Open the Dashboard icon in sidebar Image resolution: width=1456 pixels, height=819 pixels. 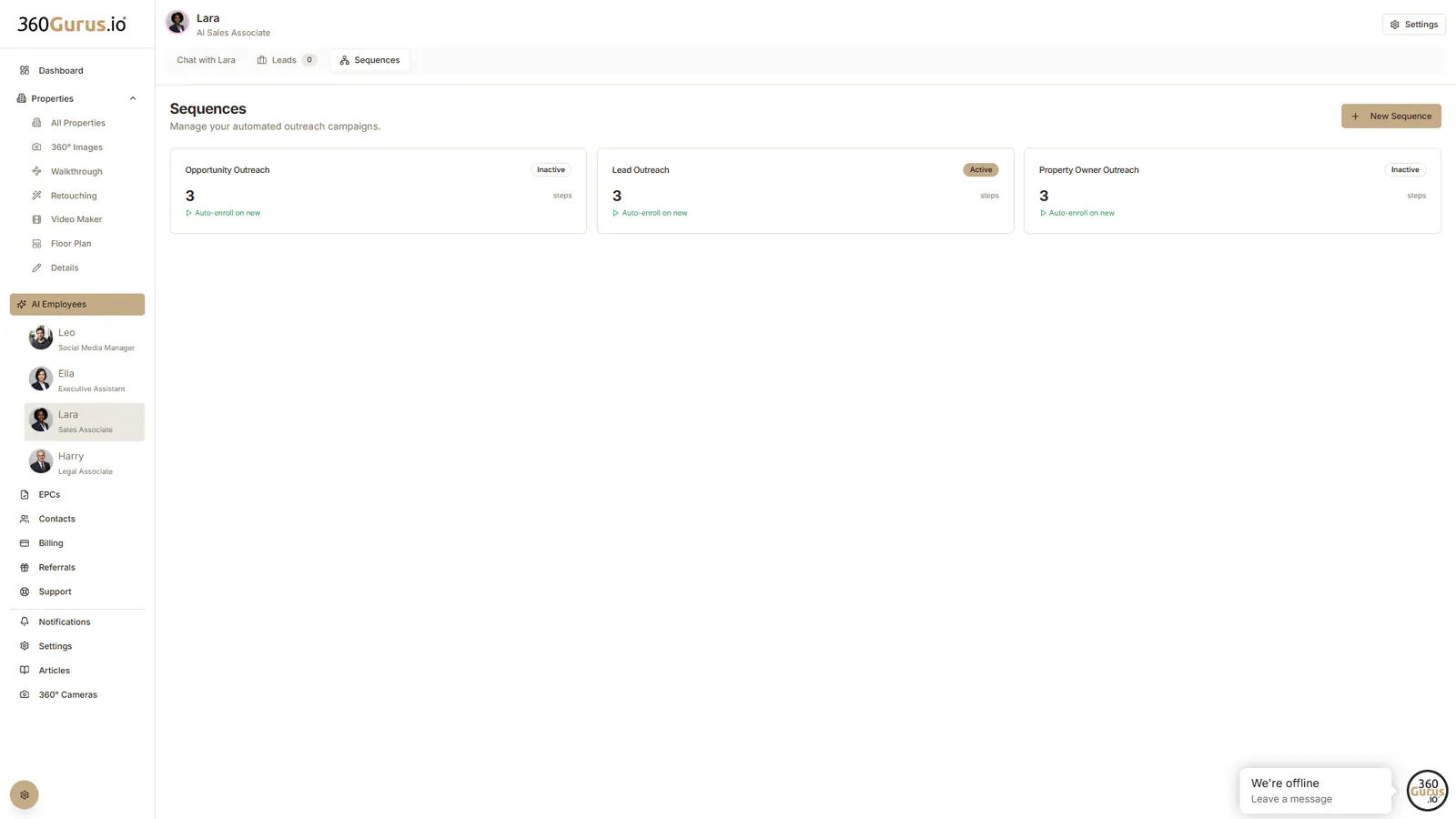(25, 70)
